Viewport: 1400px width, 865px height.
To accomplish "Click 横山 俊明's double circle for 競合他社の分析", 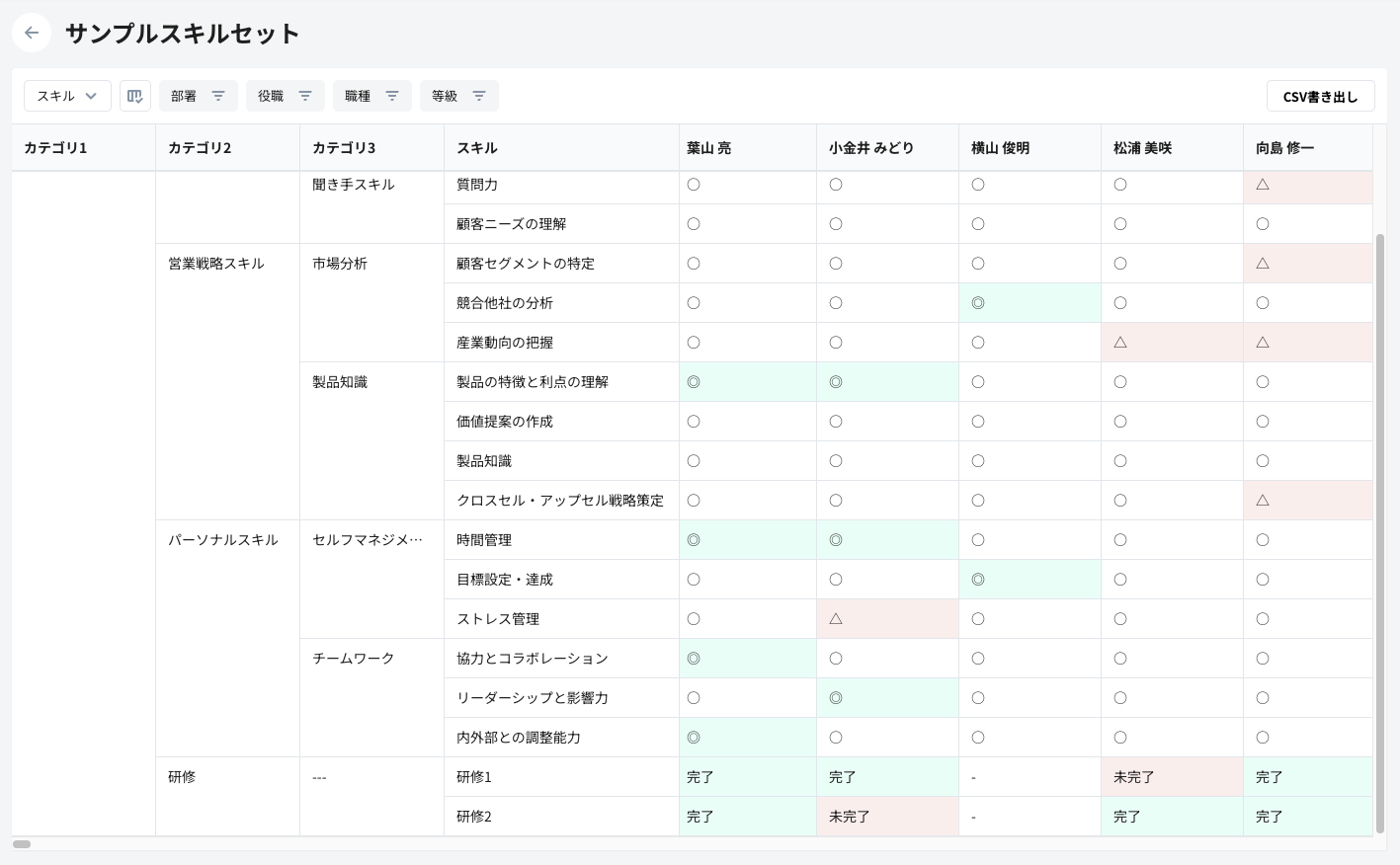I will (x=978, y=303).
